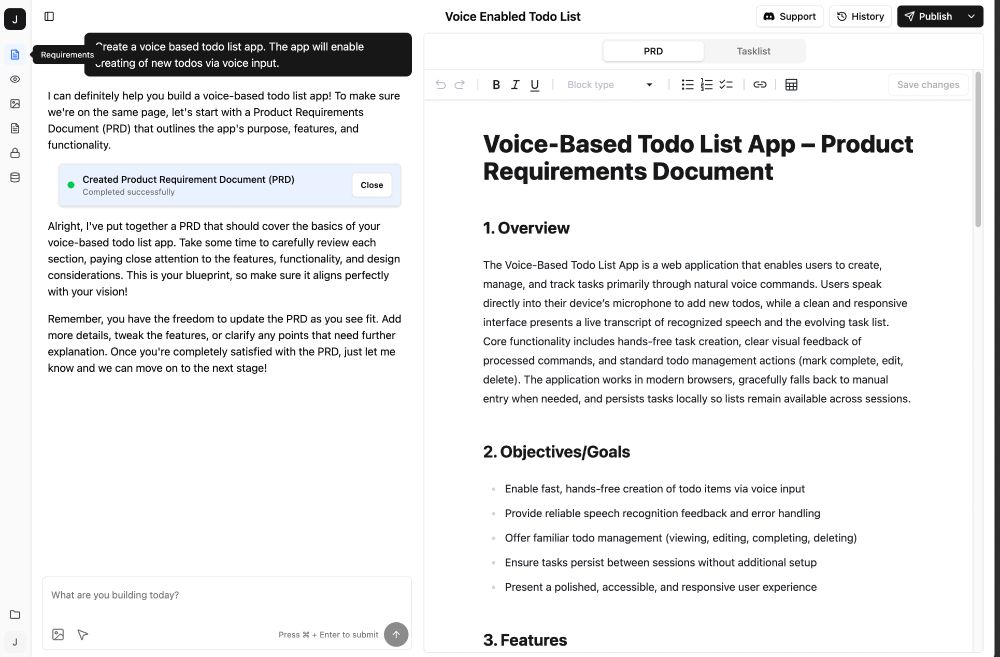Redo the editor change
This screenshot has width=1000, height=657.
459,84
